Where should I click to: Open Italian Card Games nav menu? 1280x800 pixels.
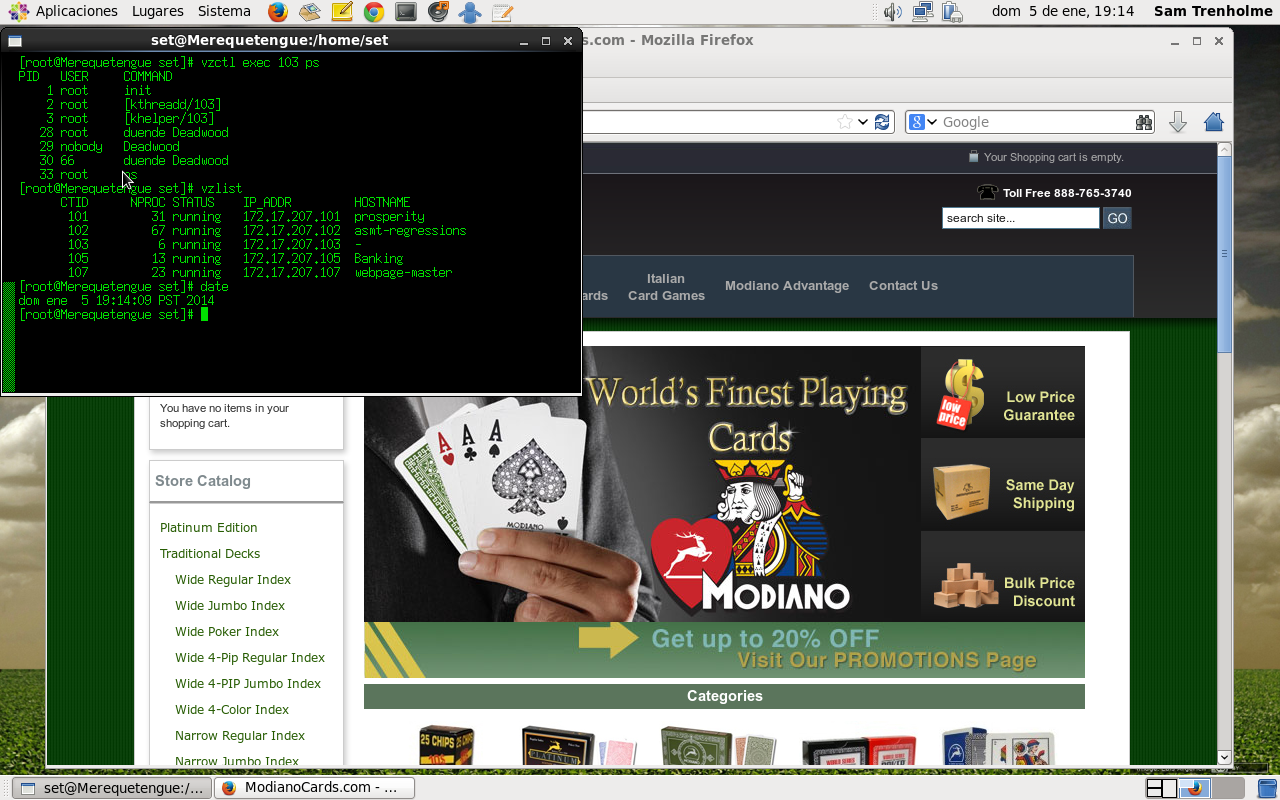click(x=666, y=287)
